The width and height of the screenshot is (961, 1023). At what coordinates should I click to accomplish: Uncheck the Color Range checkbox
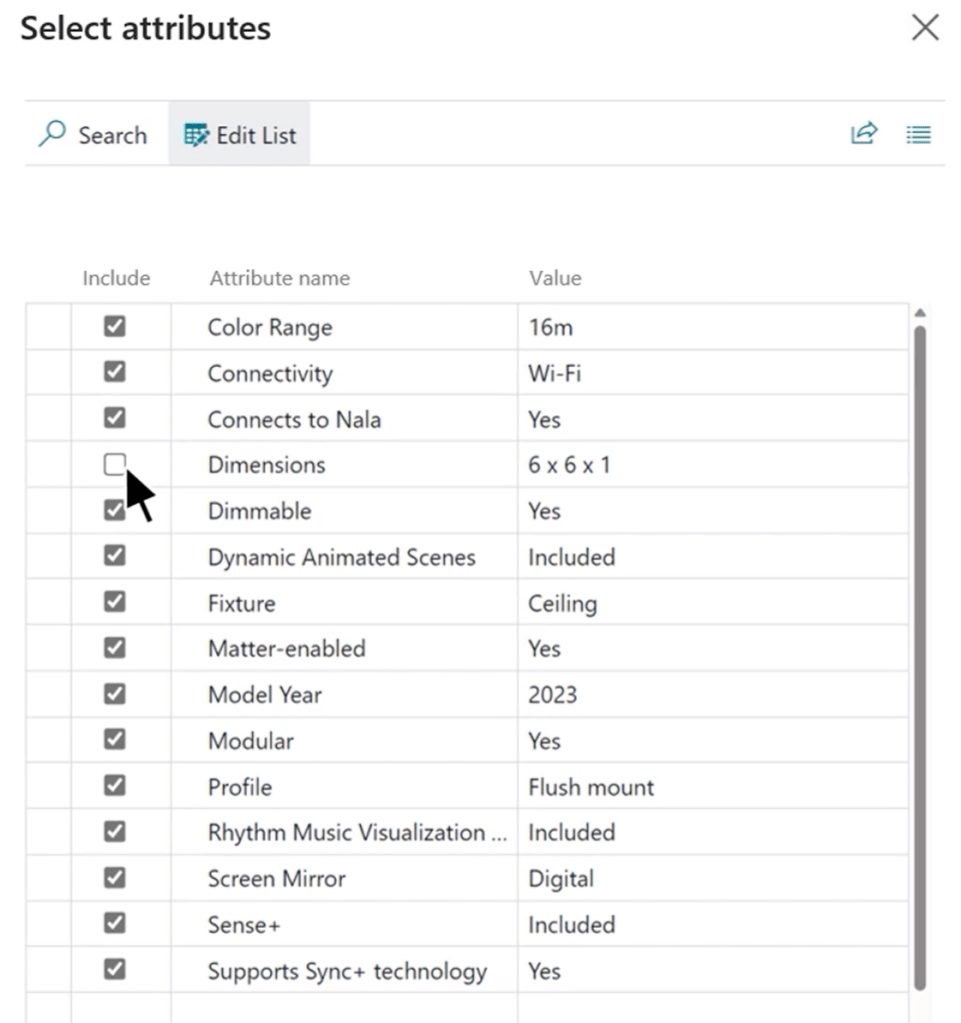coord(115,326)
